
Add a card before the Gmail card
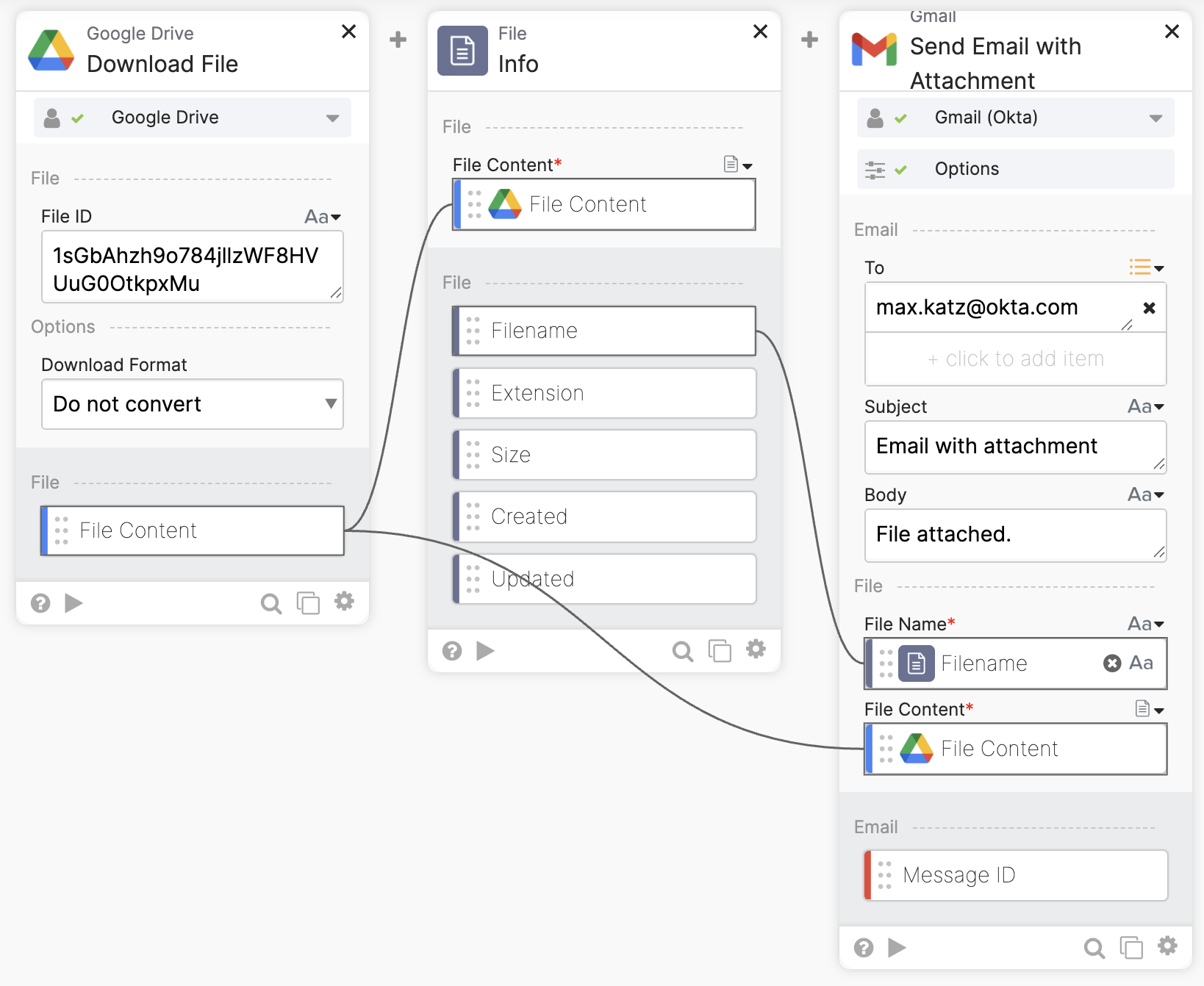pos(809,40)
